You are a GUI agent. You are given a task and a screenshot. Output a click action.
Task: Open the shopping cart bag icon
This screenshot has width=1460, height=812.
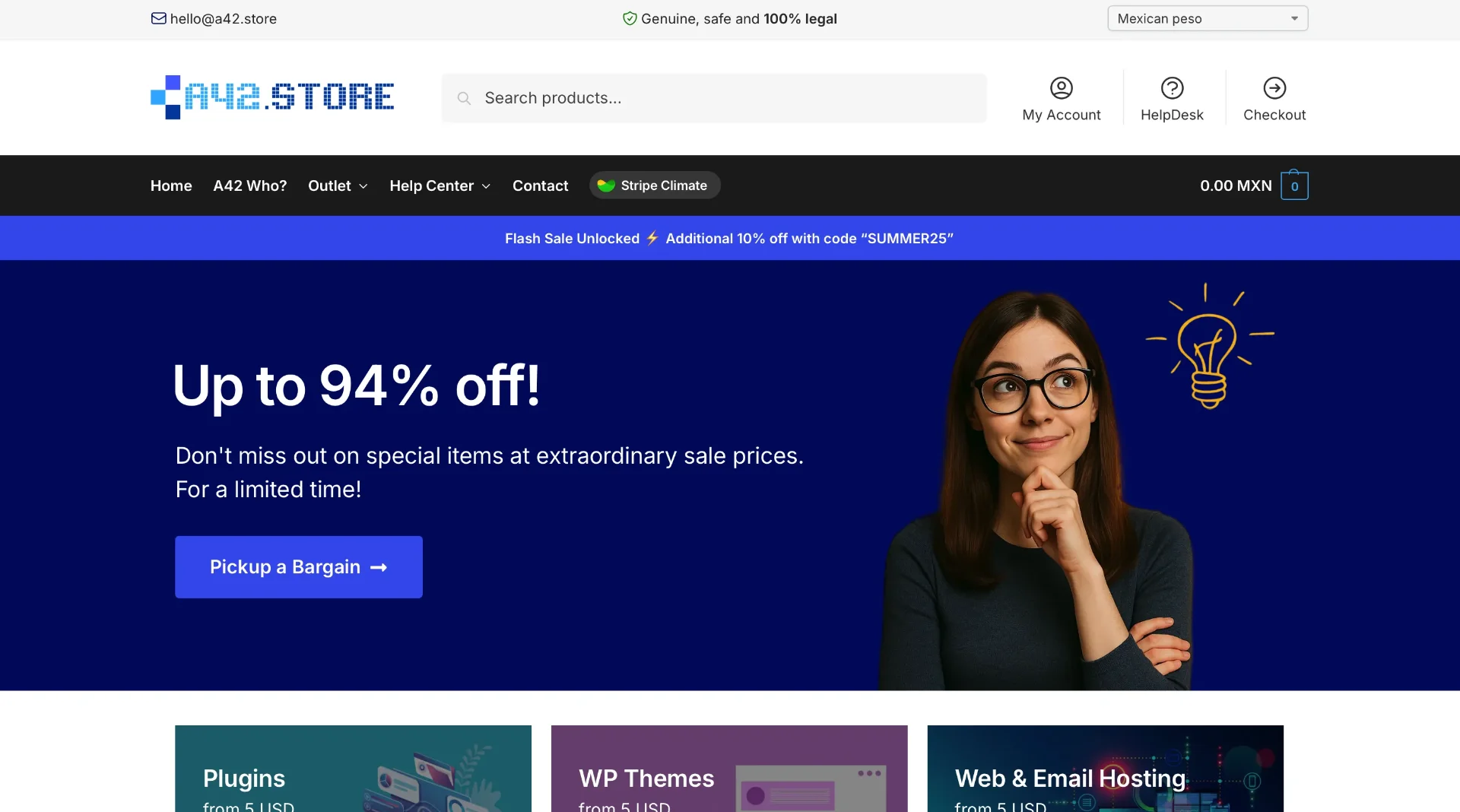point(1294,185)
